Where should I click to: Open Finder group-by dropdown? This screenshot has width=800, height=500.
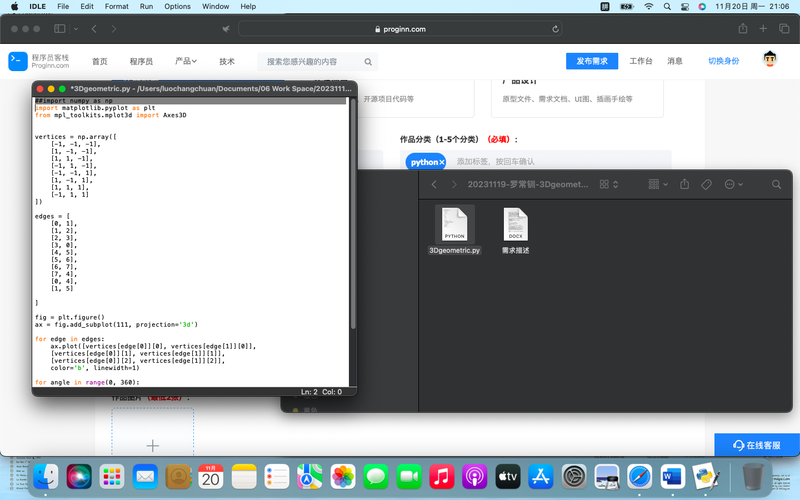point(658,184)
